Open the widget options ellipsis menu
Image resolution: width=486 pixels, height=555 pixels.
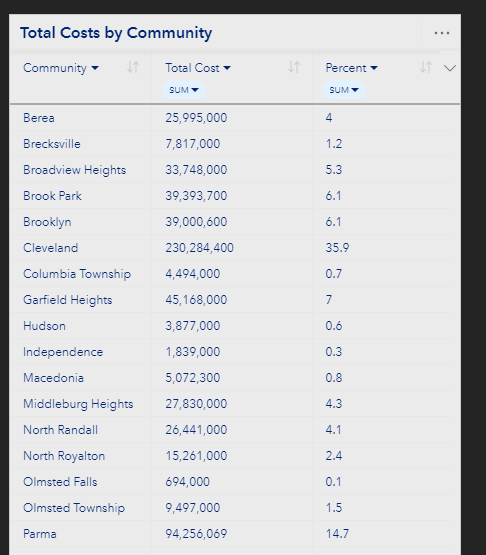coord(442,33)
